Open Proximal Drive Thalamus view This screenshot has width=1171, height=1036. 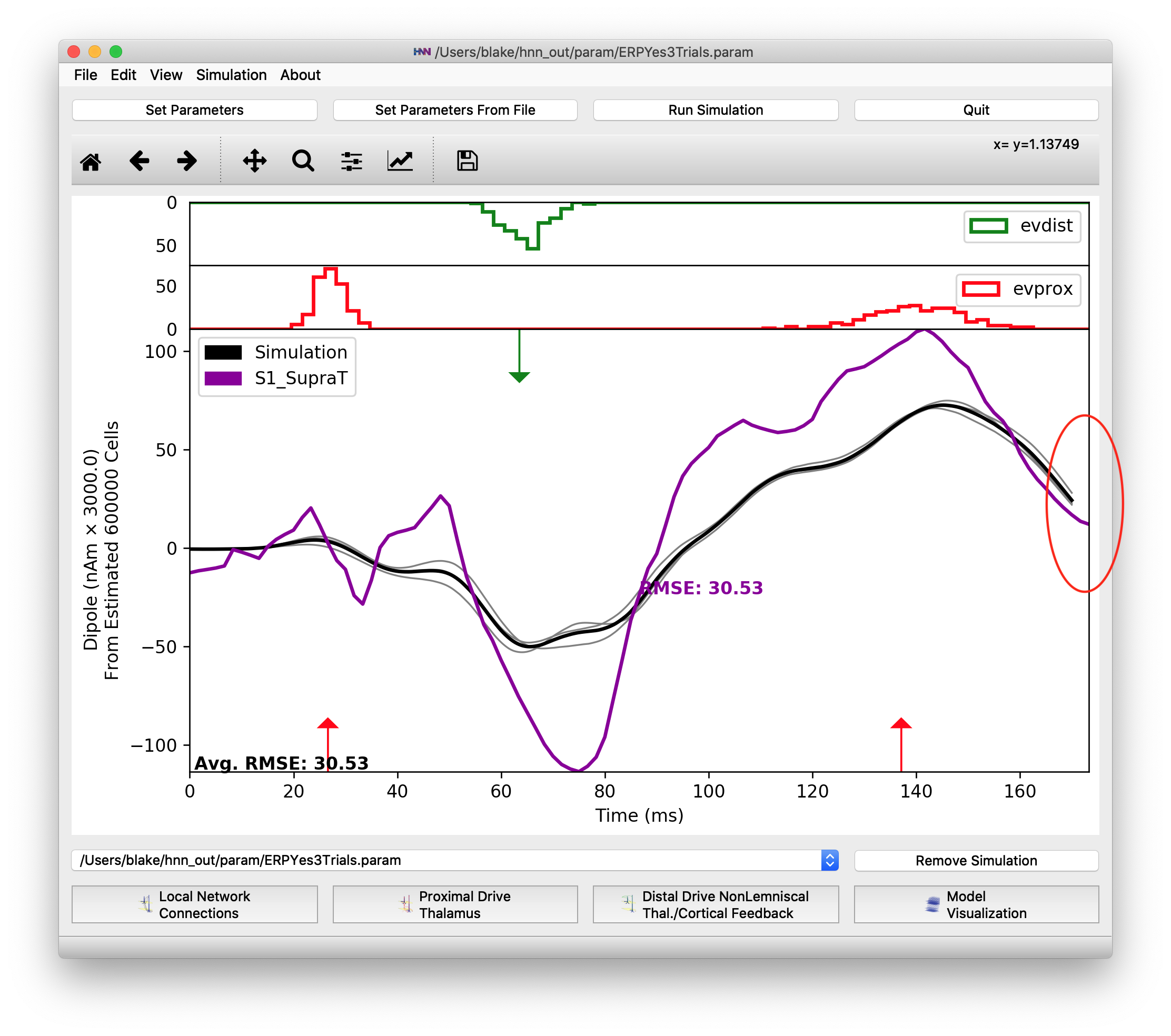coord(455,904)
